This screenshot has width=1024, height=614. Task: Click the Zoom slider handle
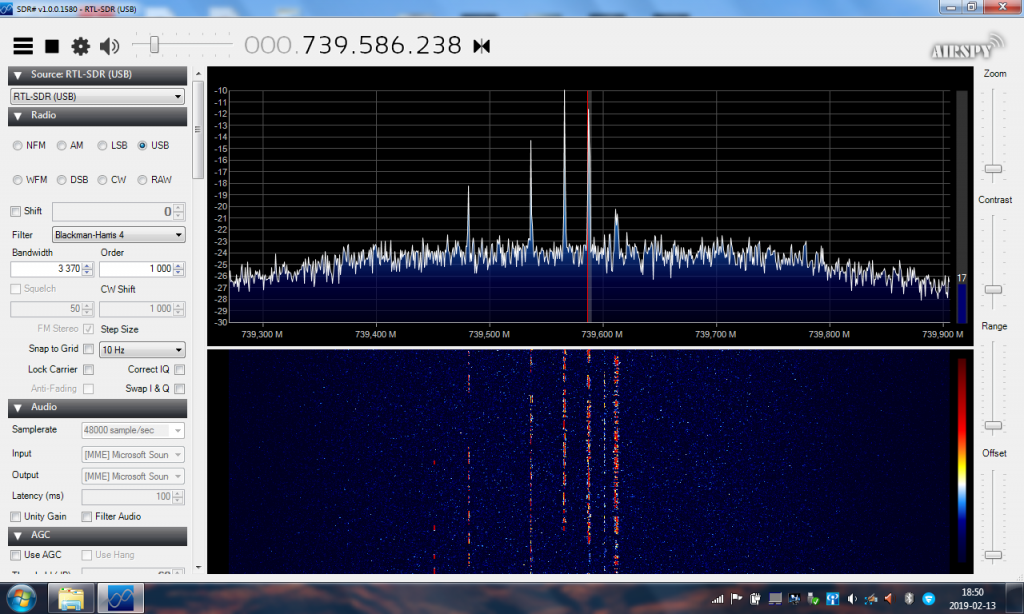click(993, 169)
